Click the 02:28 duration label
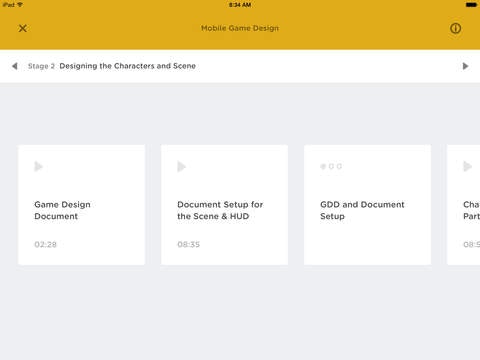The width and height of the screenshot is (480, 360). (x=45, y=244)
